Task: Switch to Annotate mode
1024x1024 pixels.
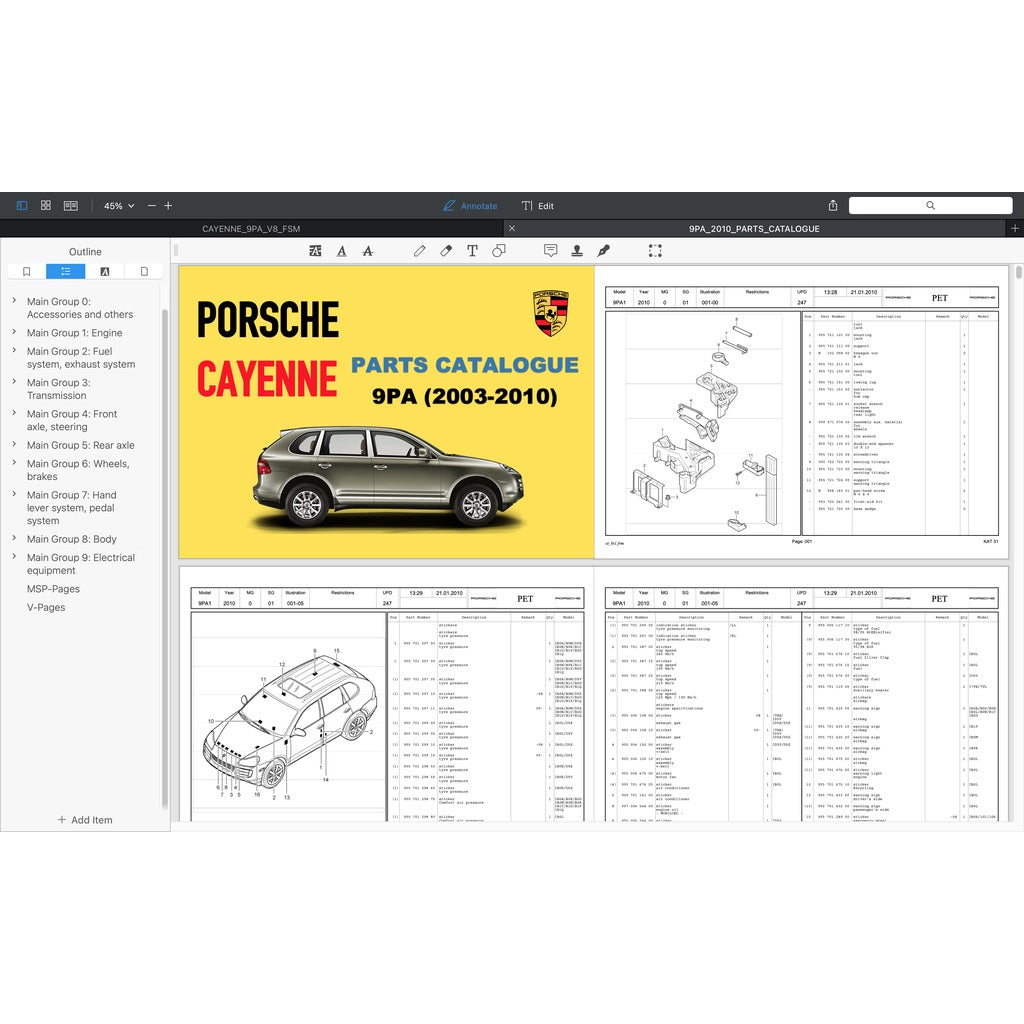Action: (470, 206)
